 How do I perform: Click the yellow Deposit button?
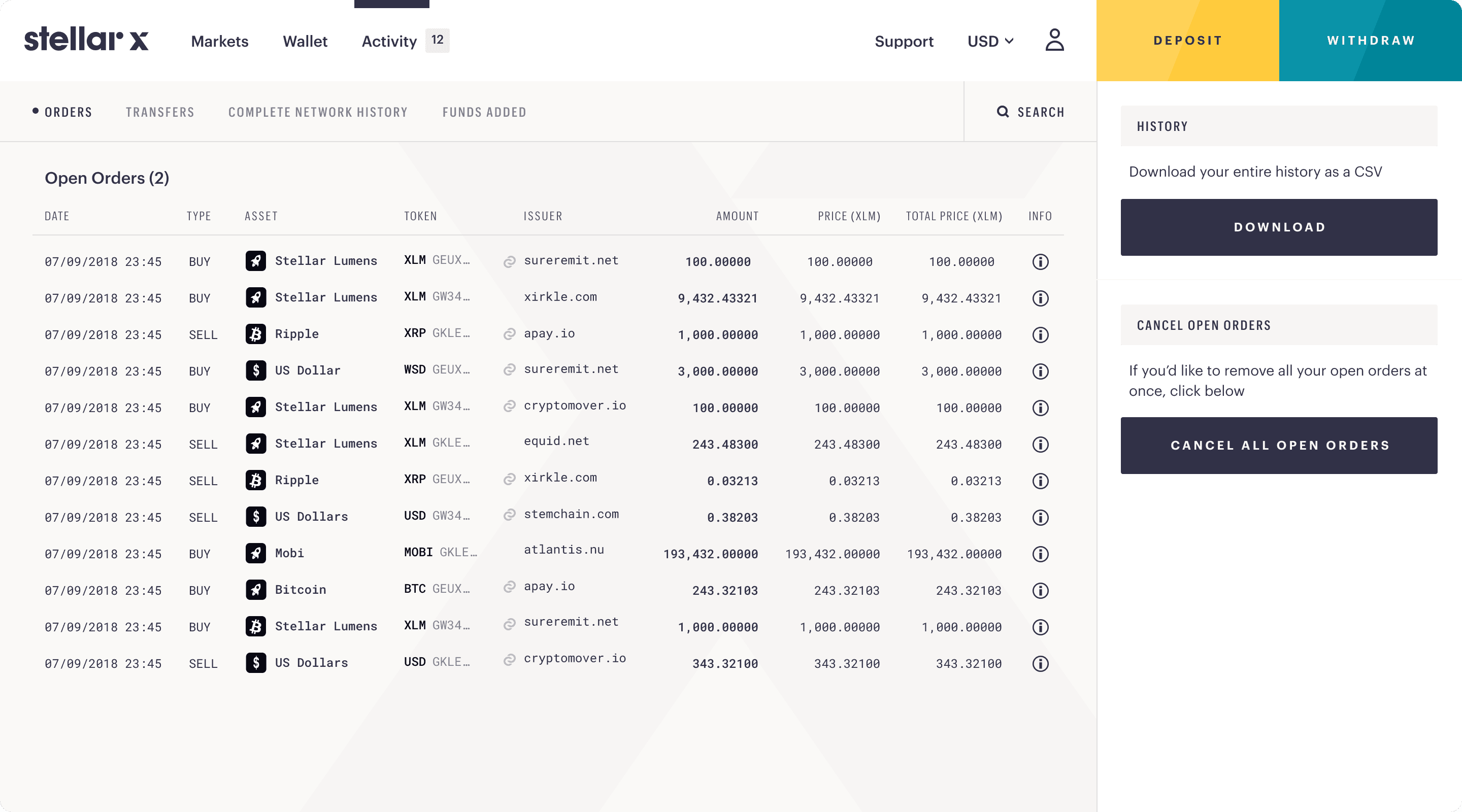[1187, 40]
